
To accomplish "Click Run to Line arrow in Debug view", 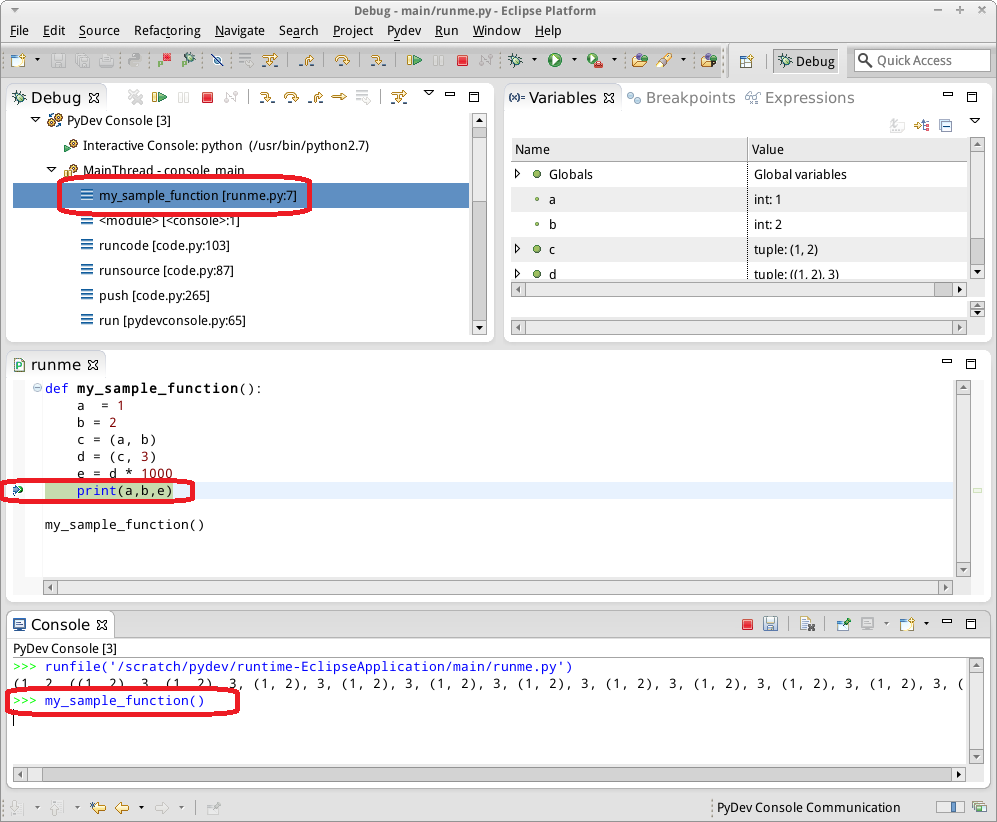I will pyautogui.click(x=339, y=97).
